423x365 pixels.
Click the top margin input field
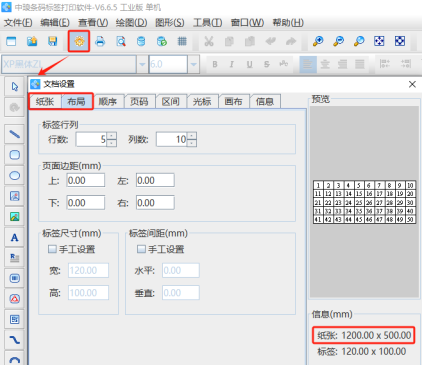pos(86,180)
